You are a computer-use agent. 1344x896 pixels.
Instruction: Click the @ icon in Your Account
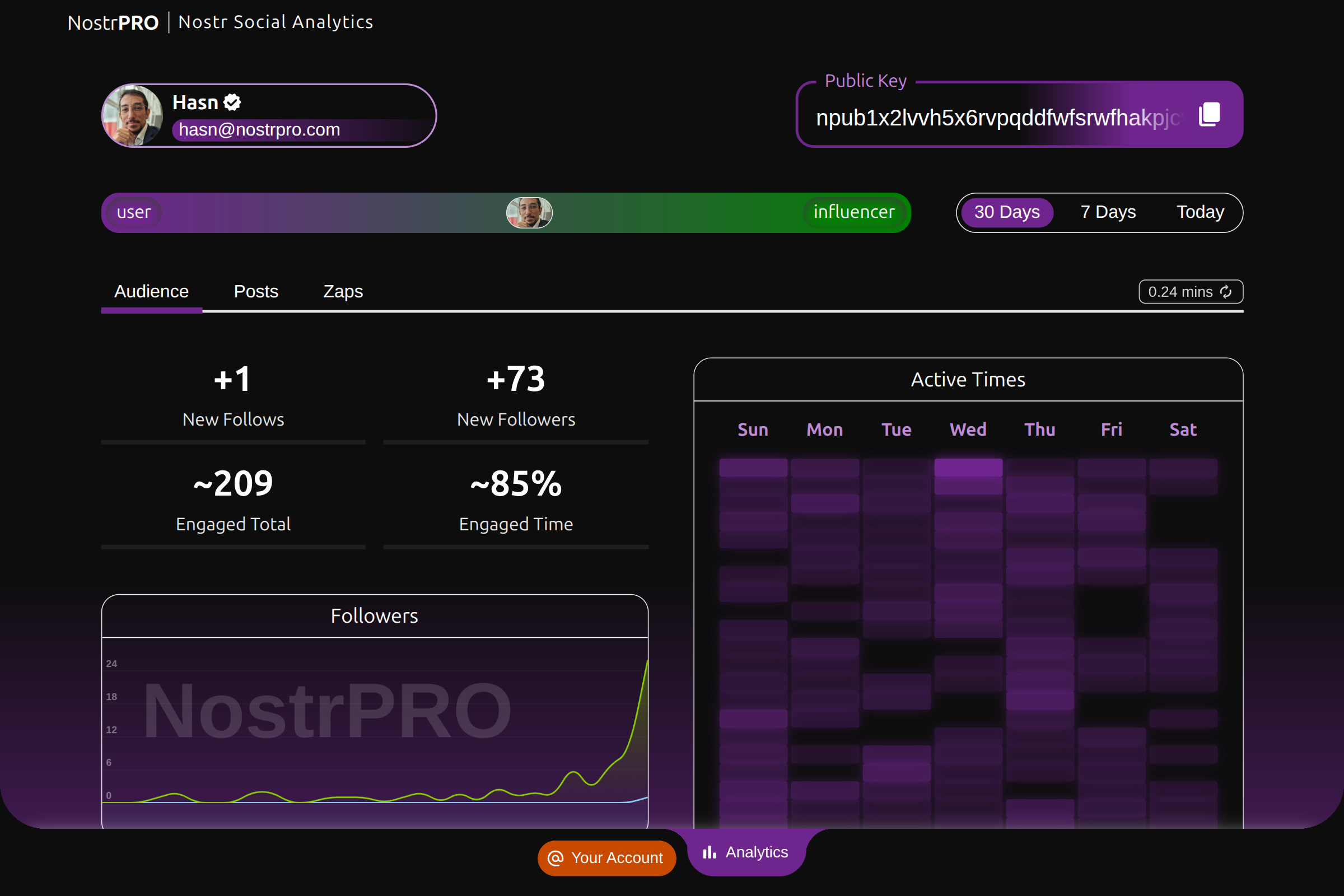pyautogui.click(x=556, y=858)
